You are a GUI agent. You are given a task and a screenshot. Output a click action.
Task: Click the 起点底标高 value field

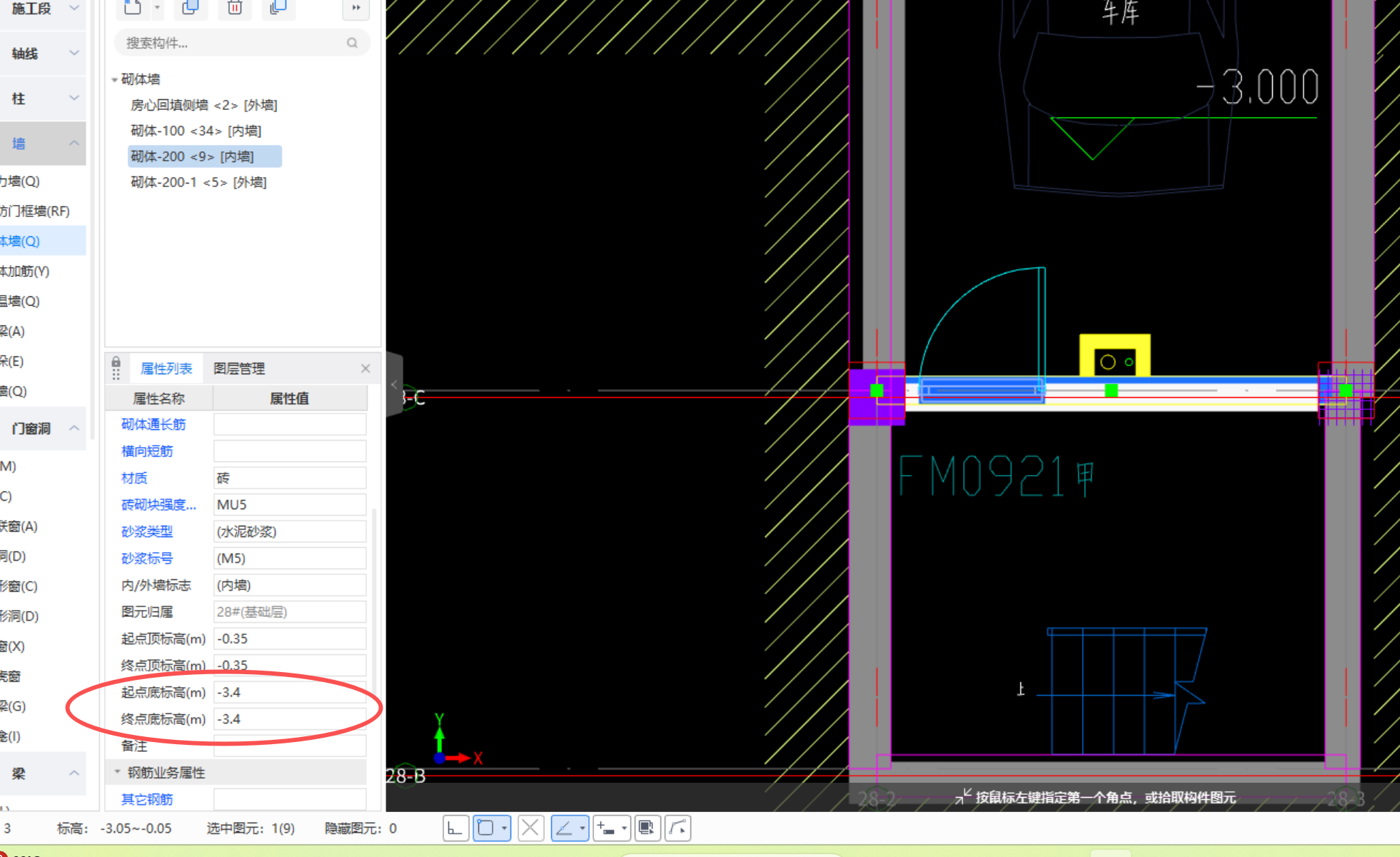point(290,692)
